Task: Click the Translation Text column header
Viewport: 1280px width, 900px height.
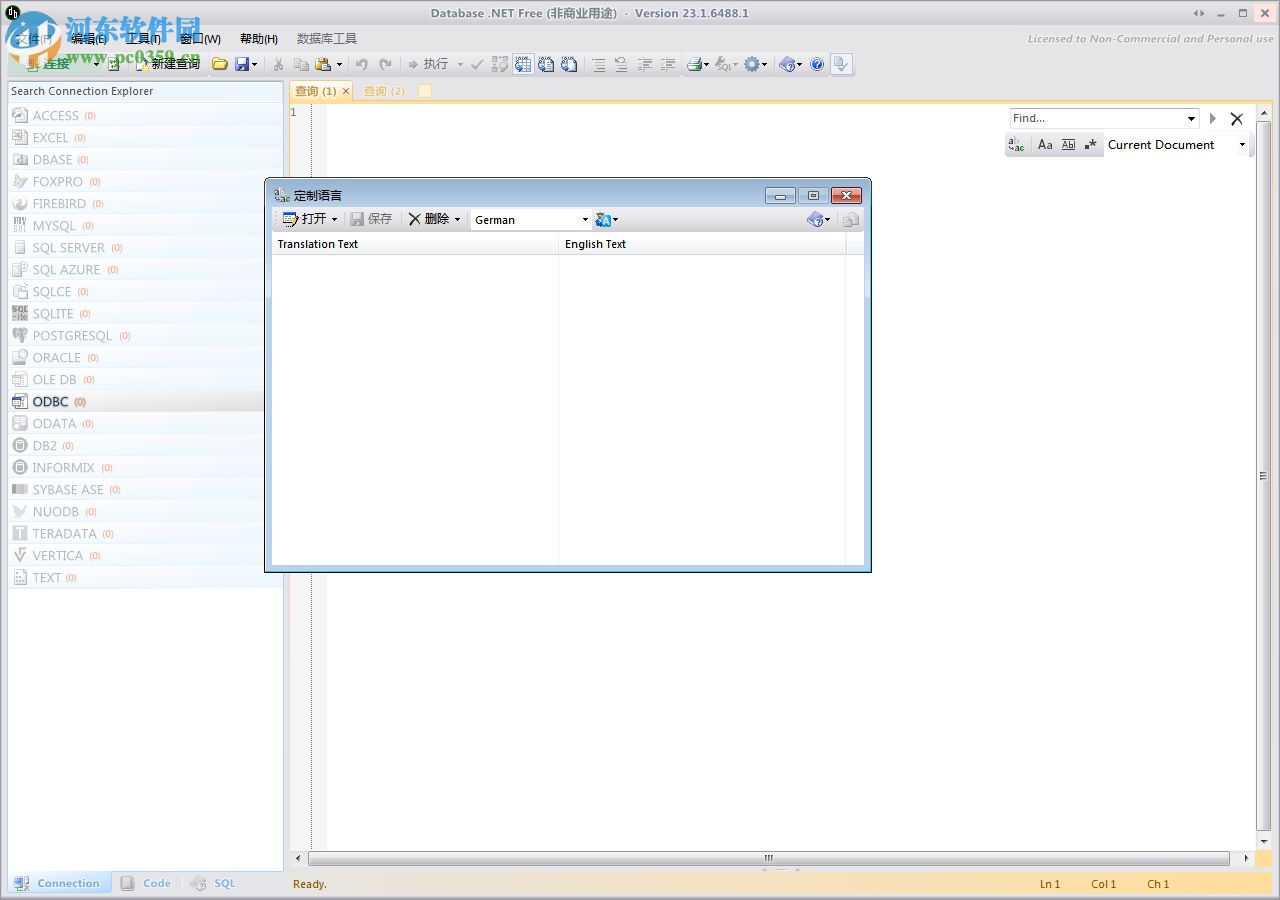Action: click(x=415, y=244)
